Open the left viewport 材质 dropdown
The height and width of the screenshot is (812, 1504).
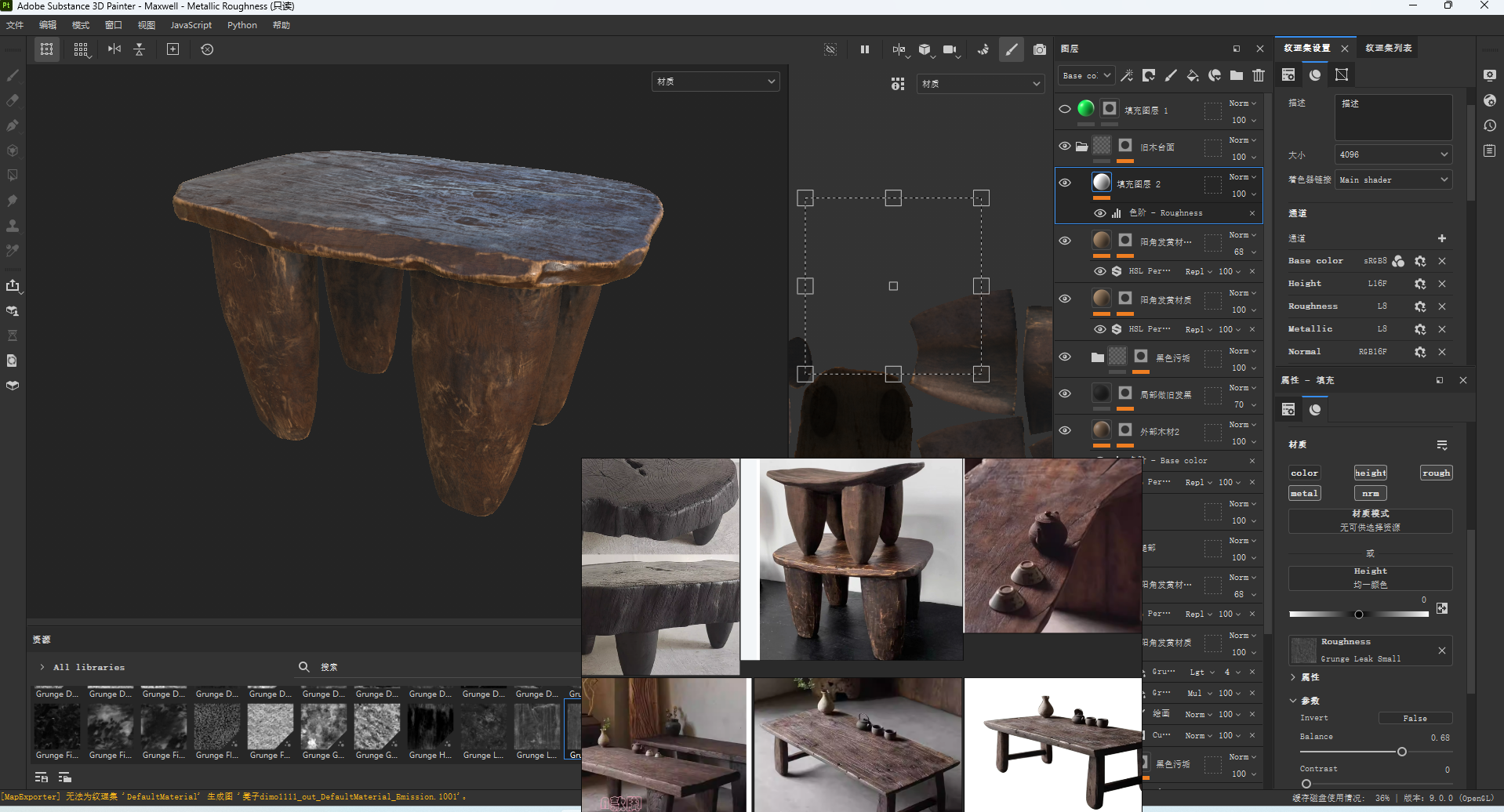click(716, 82)
